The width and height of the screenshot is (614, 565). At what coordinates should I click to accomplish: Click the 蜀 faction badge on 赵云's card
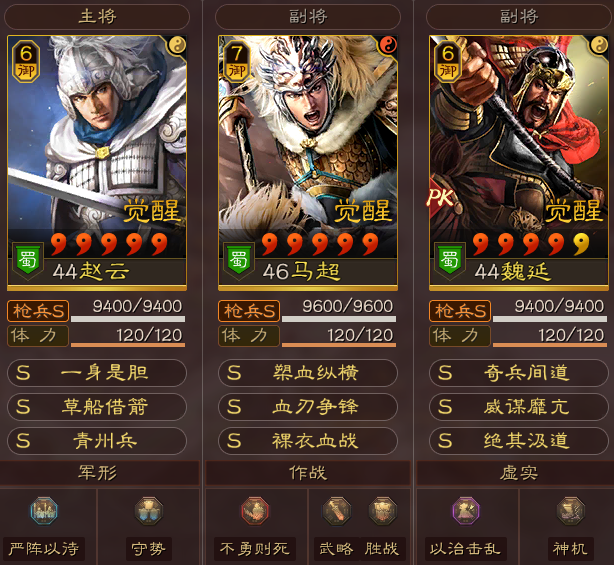28,260
